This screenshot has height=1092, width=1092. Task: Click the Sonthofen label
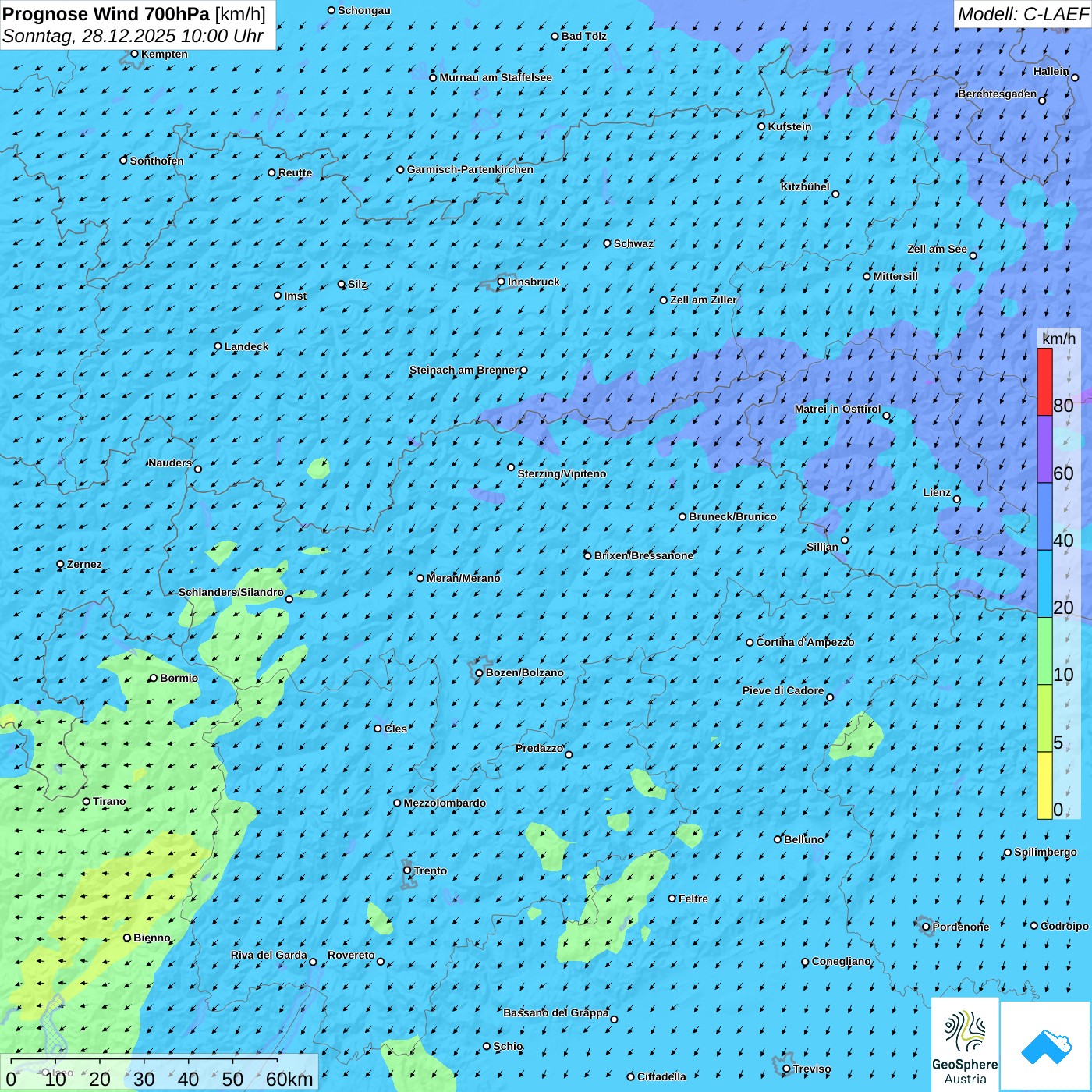tap(157, 161)
